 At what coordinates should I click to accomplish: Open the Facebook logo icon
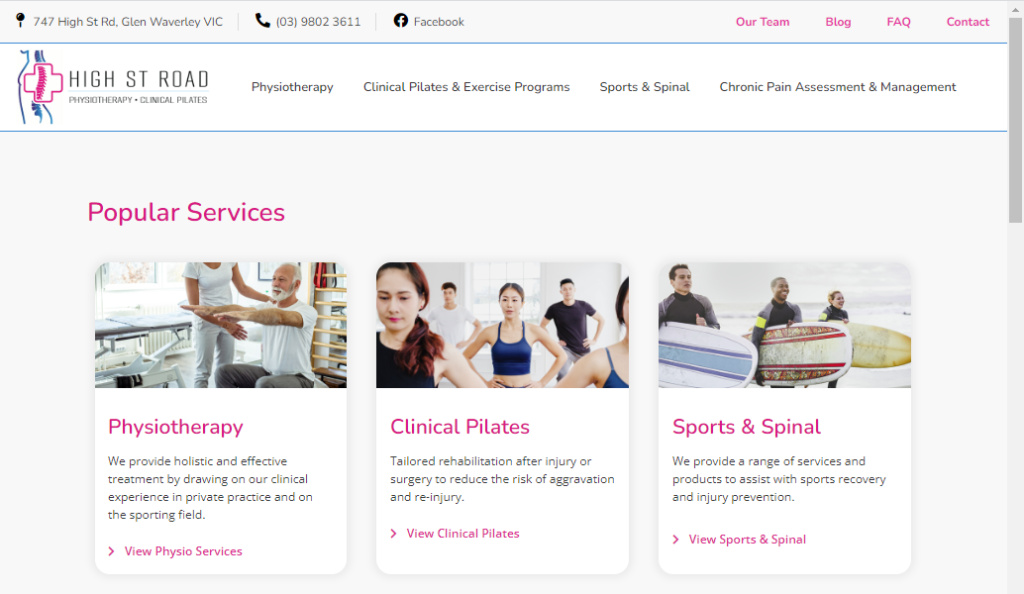[x=400, y=20]
